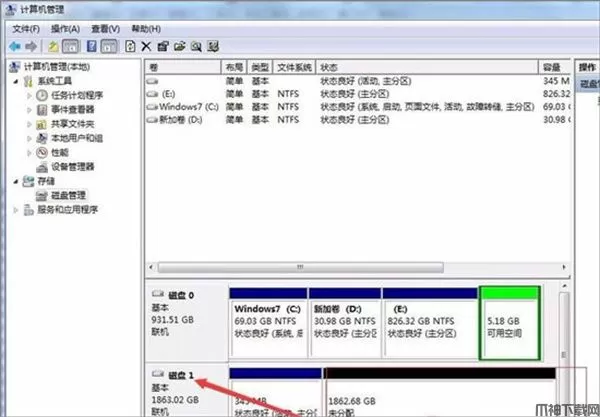Viewport: 600px width, 417px height.
Task: Click the last toolbar settings view icon
Action: (213, 47)
